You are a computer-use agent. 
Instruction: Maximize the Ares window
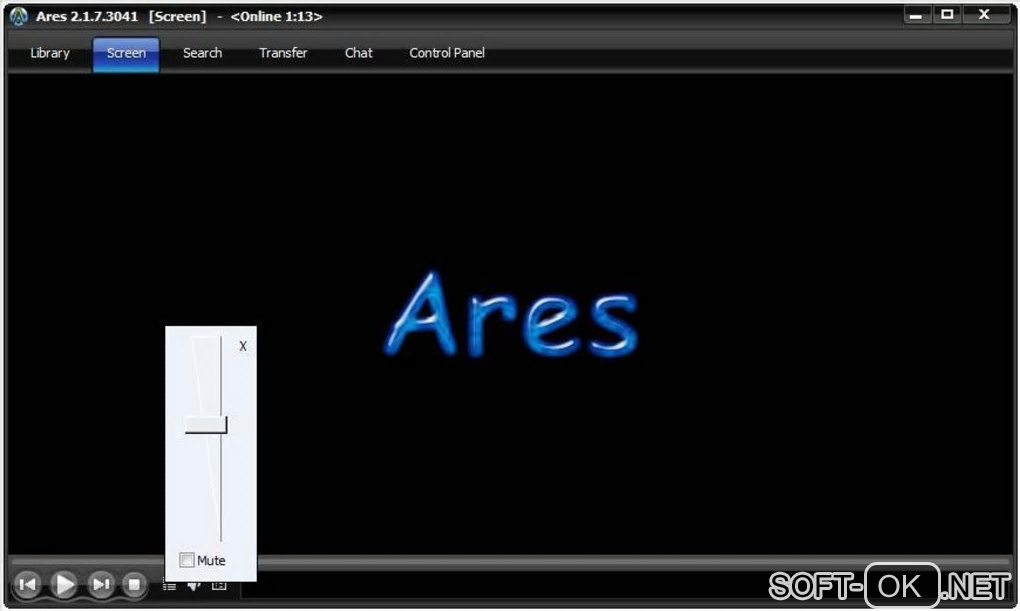(x=947, y=15)
